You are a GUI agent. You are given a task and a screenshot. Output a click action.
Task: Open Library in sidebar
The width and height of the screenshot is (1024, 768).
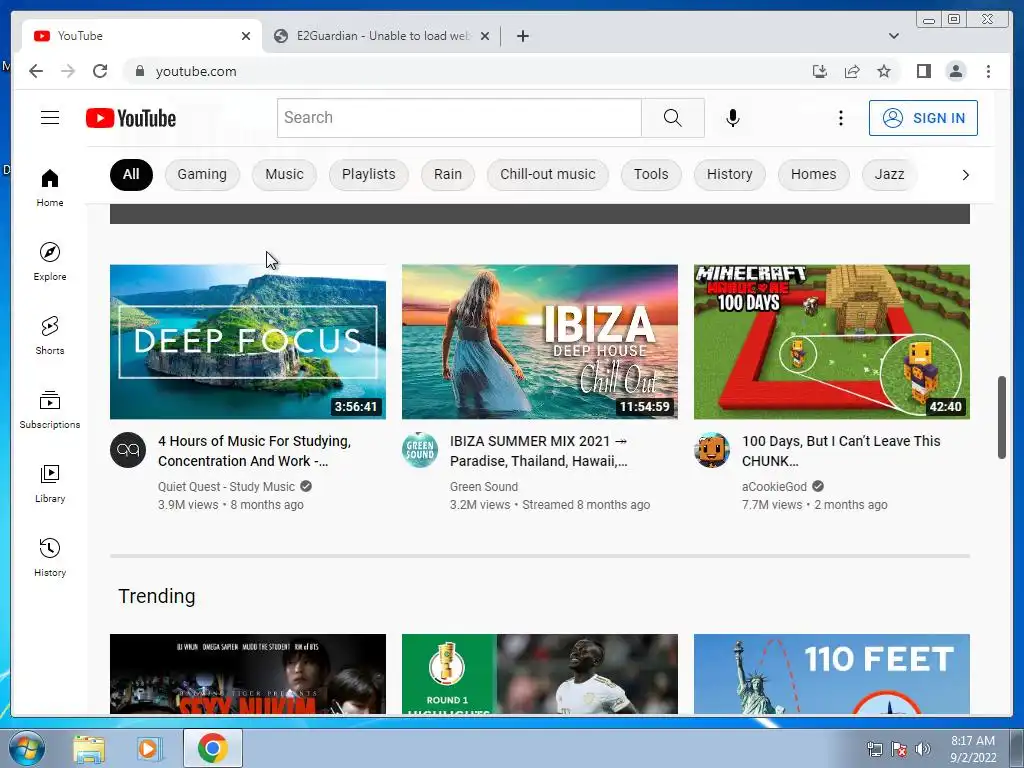(50, 483)
